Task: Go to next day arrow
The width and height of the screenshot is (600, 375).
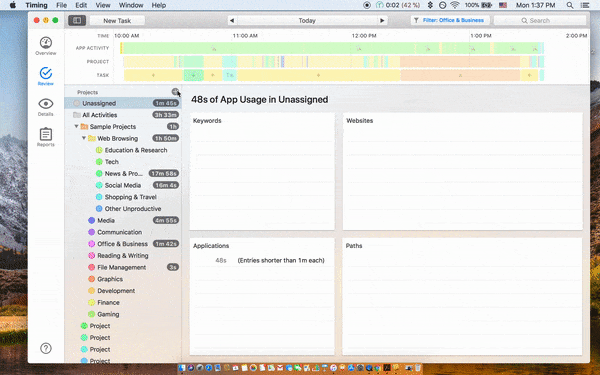Action: (382, 21)
